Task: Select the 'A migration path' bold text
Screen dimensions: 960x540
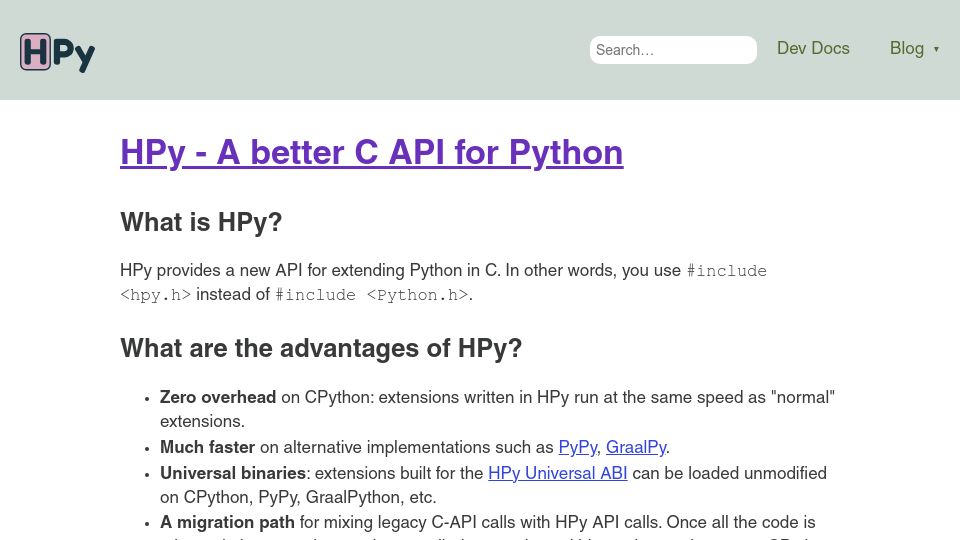Action: pyautogui.click(x=227, y=522)
